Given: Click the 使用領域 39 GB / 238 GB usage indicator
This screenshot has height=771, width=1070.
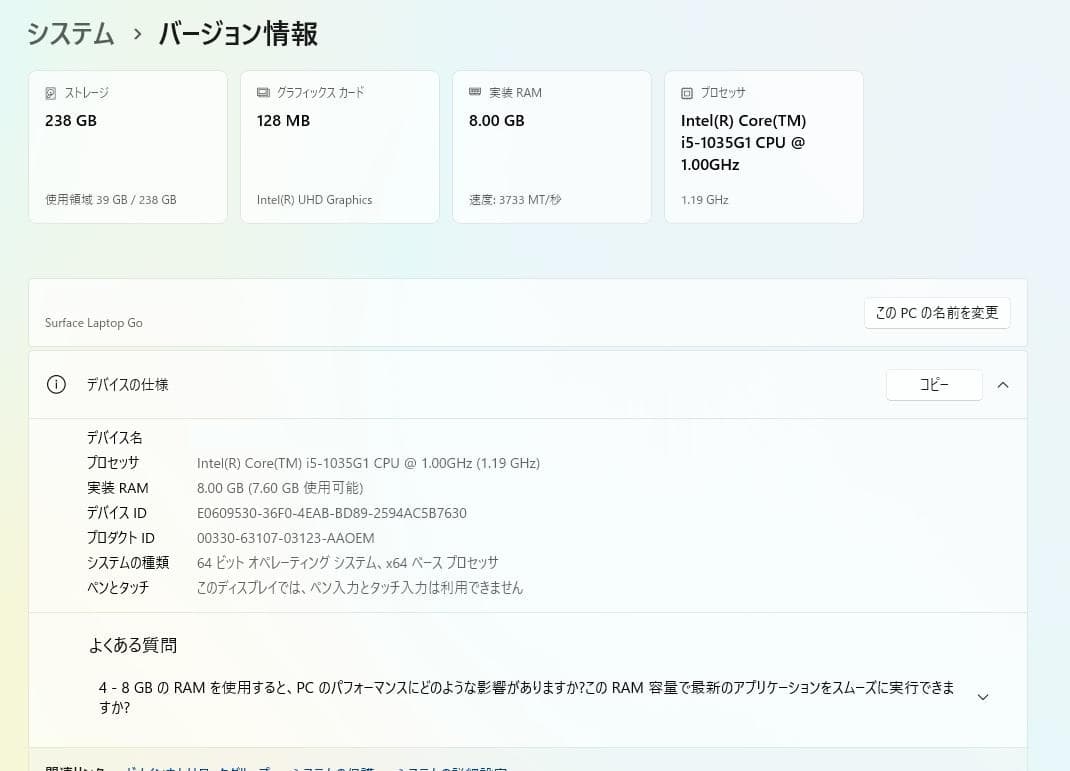Looking at the screenshot, I should click(x=109, y=199).
